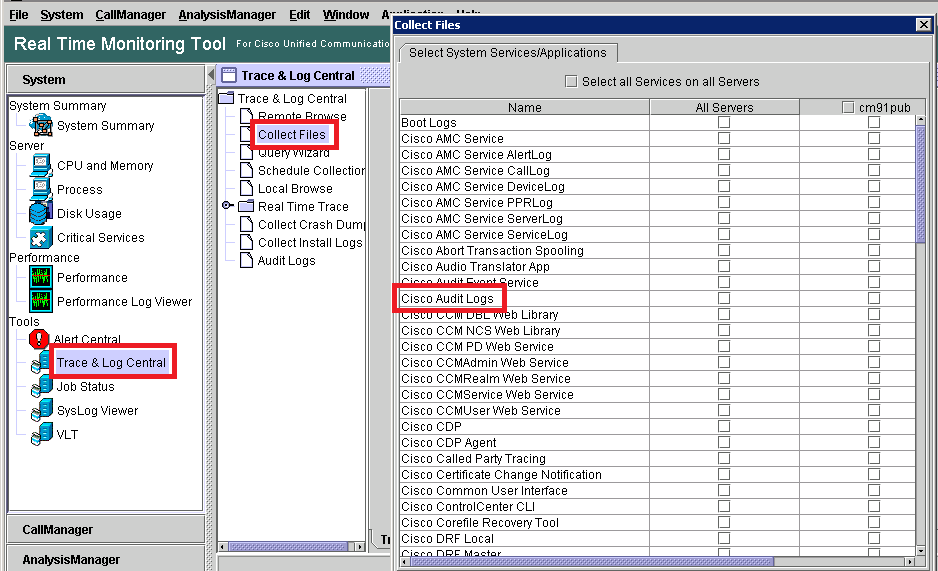Check All Servers for Cisco Audit Logs
938x571 pixels.
[724, 298]
